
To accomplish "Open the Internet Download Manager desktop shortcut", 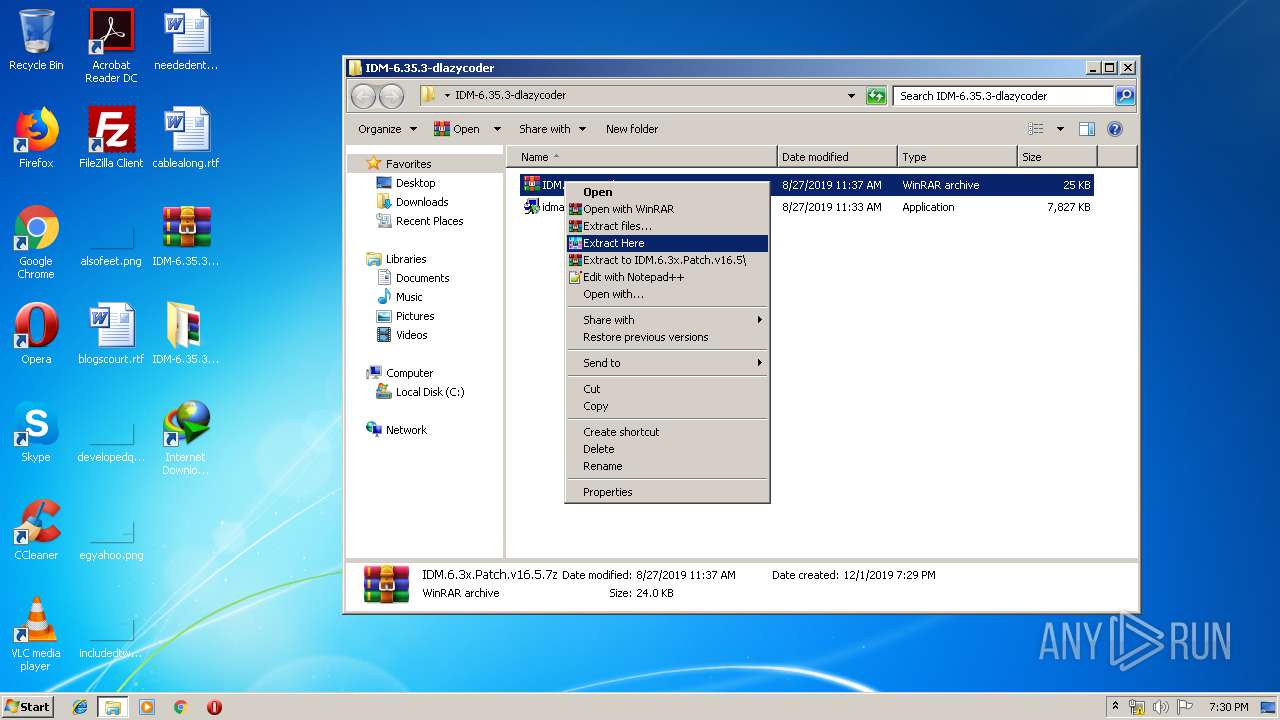I will (186, 438).
